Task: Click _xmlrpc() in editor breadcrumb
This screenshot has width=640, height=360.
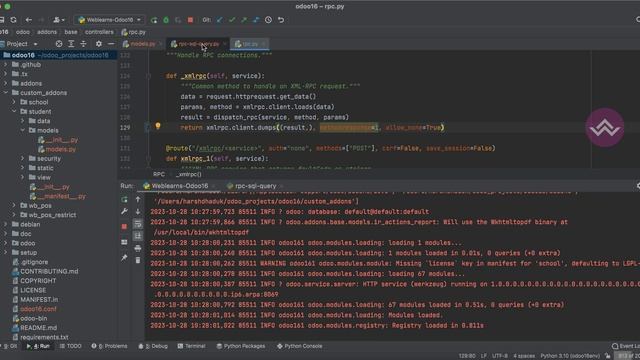Action: click(188, 174)
